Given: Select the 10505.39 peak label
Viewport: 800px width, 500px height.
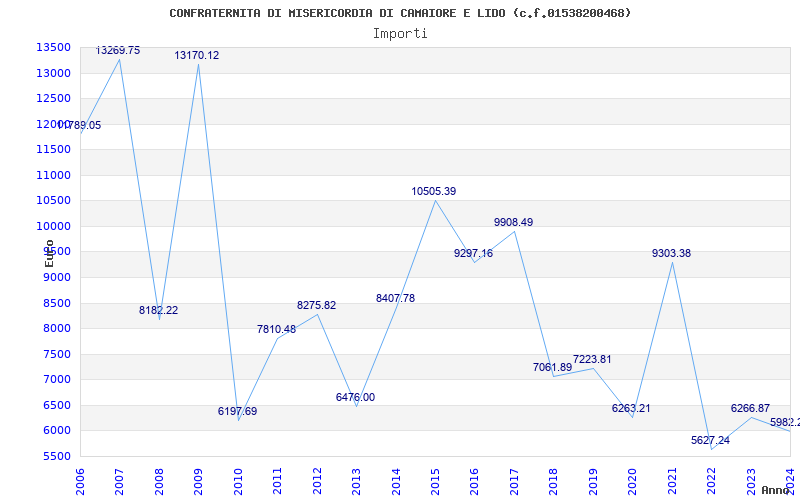Looking at the screenshot, I should click(434, 191).
